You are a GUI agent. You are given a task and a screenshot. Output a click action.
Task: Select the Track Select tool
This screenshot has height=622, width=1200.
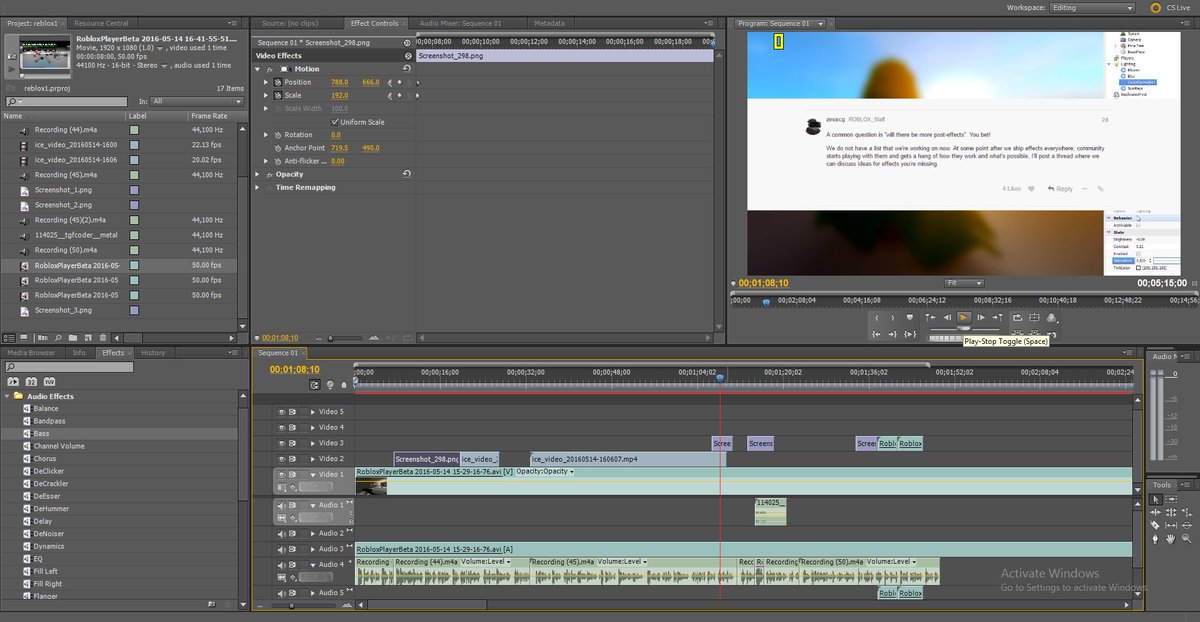pos(1171,499)
